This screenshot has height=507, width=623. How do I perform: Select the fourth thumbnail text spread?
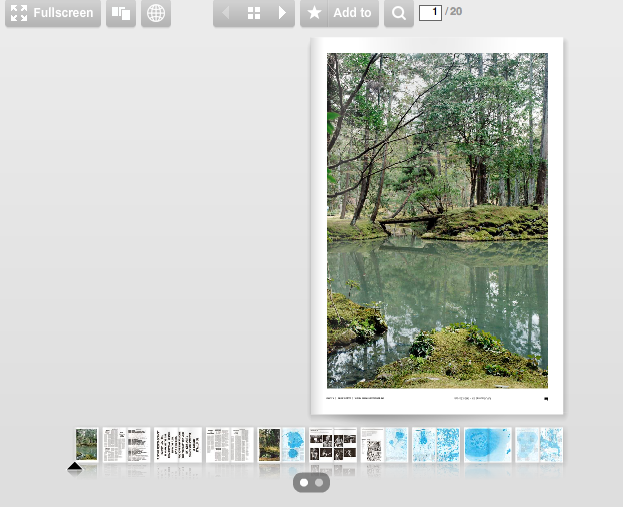coord(230,445)
